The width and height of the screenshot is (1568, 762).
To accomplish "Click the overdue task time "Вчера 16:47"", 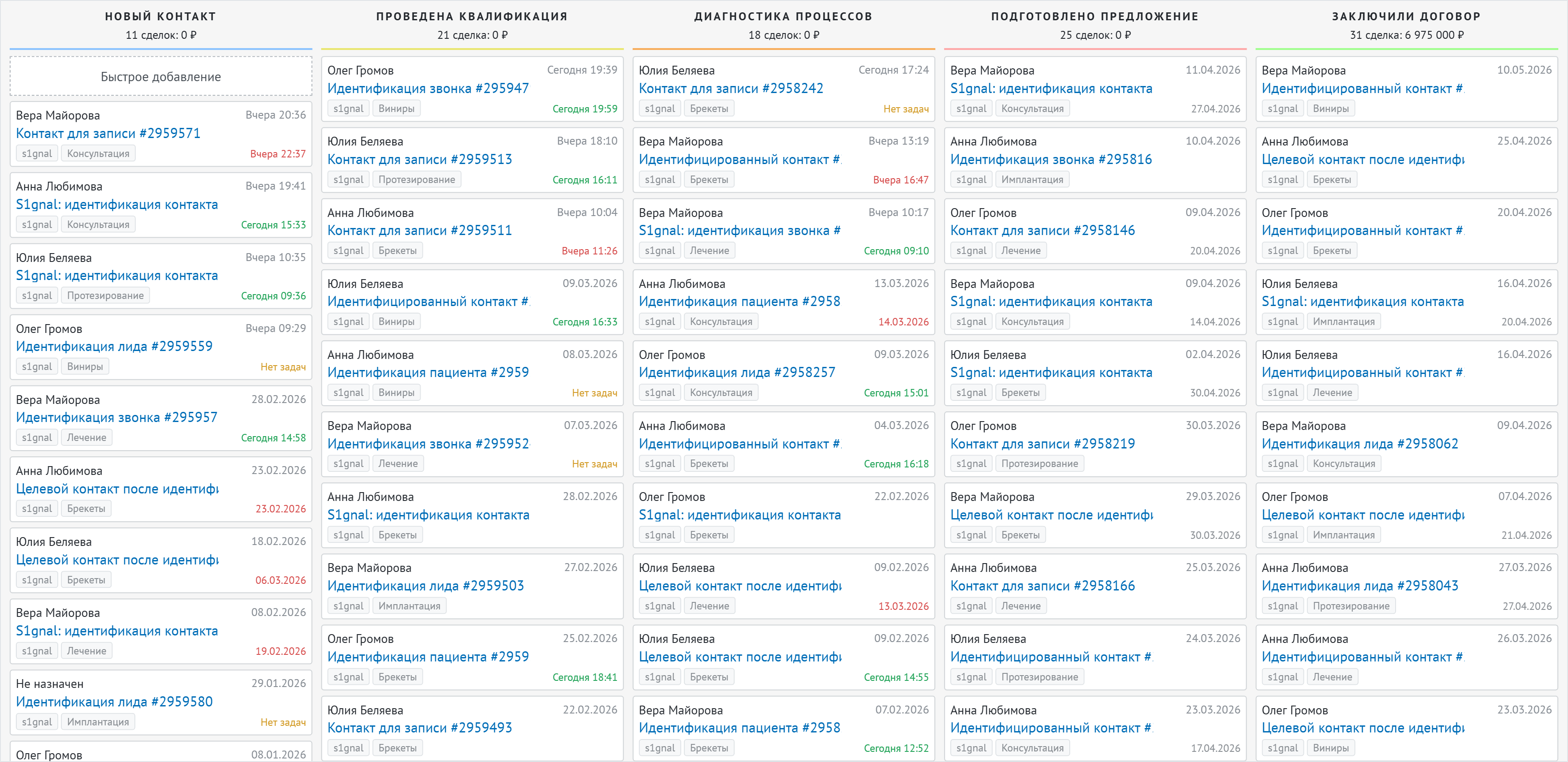I will (x=901, y=180).
